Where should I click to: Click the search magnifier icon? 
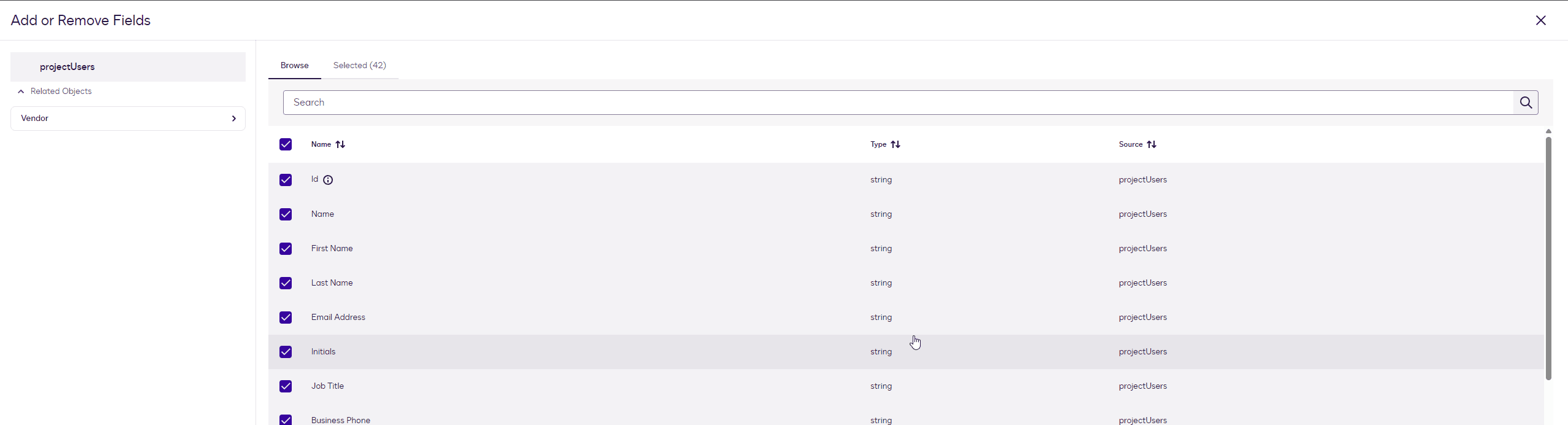(1526, 103)
